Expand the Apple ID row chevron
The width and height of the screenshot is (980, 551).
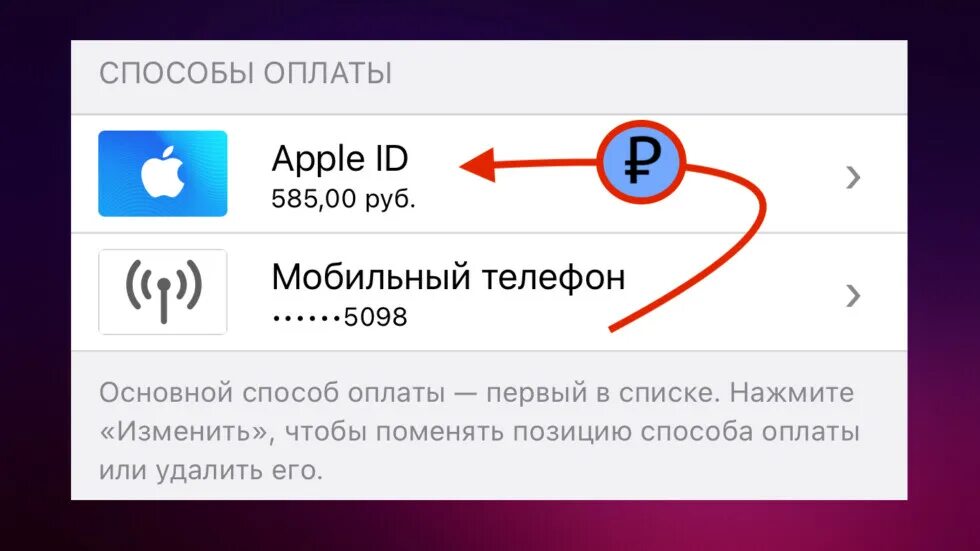[x=853, y=177]
